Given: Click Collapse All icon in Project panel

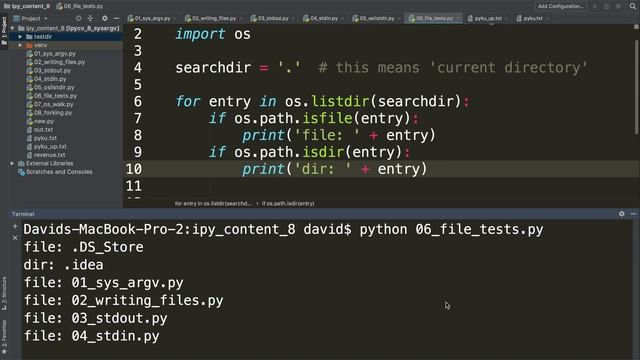Looking at the screenshot, I should click(x=90, y=18).
